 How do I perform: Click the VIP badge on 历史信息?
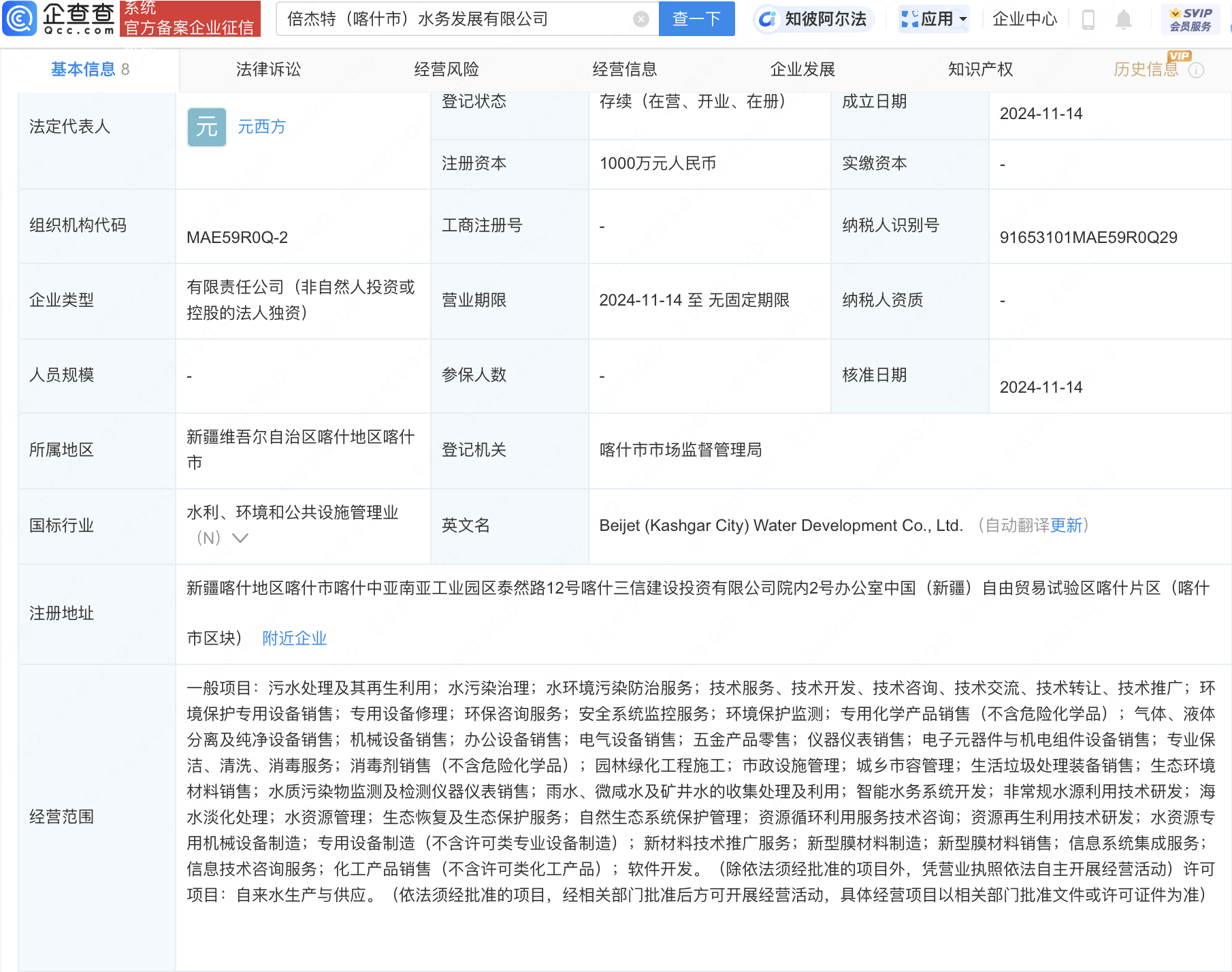coord(1178,56)
